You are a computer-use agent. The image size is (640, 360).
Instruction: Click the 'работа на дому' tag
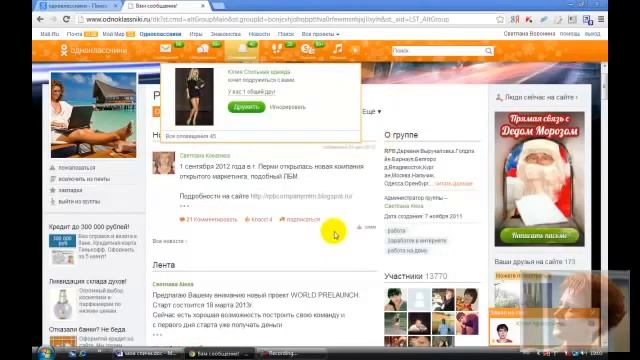tap(407, 251)
